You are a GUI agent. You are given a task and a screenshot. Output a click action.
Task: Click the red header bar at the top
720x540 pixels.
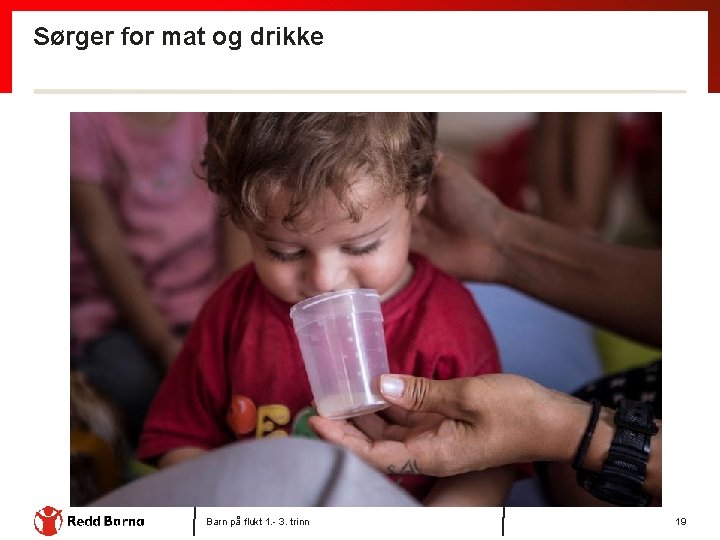click(360, 5)
